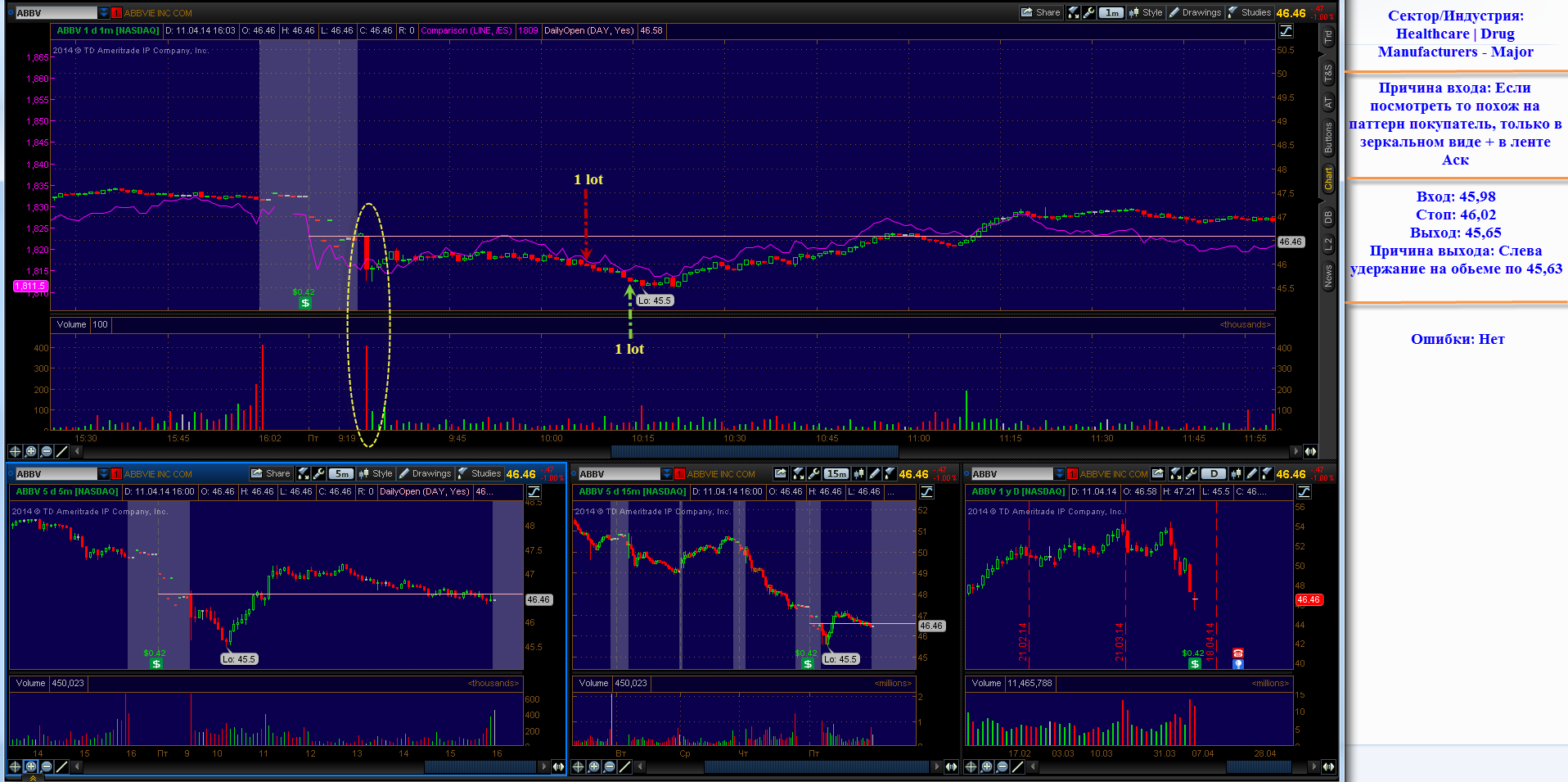Open the AT side tab
Image resolution: width=1568 pixels, height=782 pixels.
pyautogui.click(x=1327, y=103)
